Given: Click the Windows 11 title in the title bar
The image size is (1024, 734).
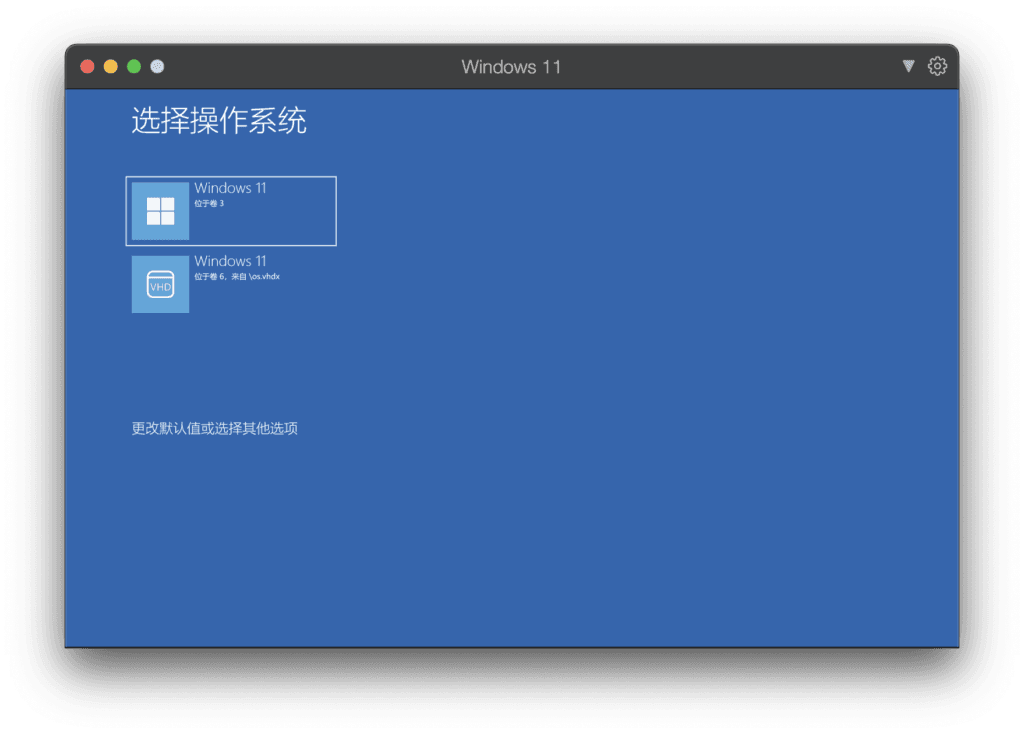Looking at the screenshot, I should tap(511, 67).
